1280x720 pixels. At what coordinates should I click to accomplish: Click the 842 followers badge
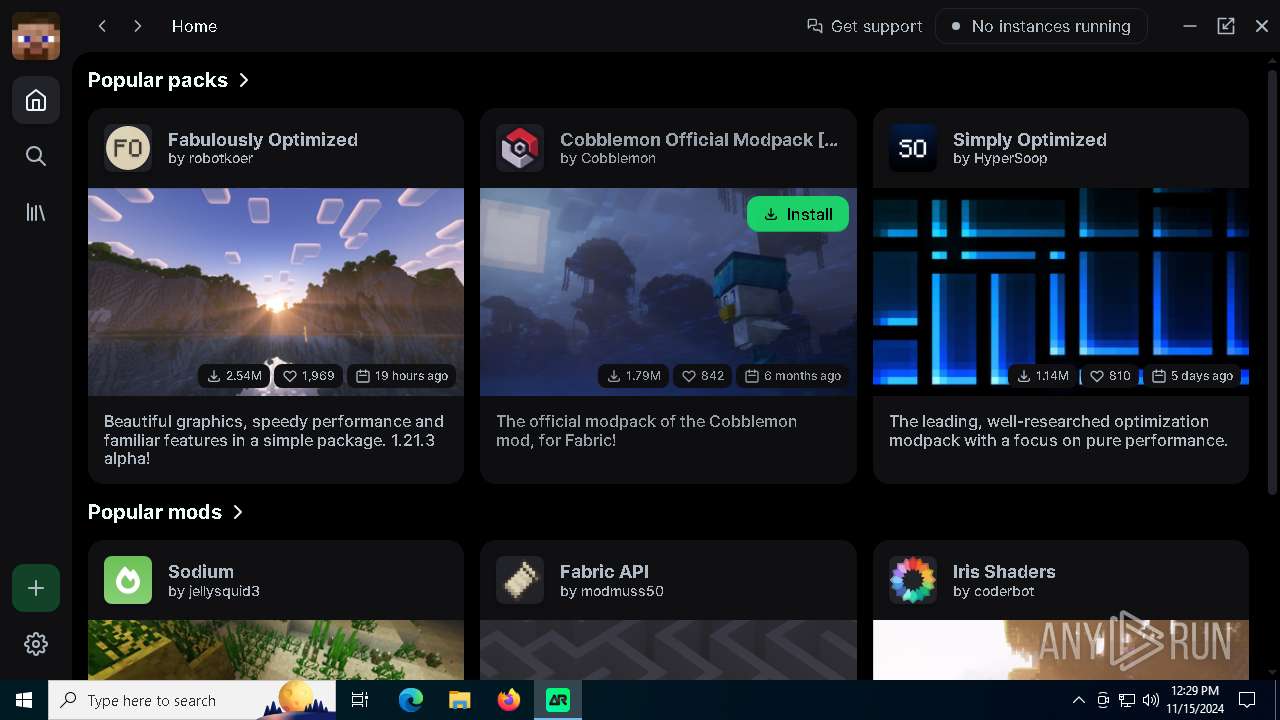(x=703, y=376)
